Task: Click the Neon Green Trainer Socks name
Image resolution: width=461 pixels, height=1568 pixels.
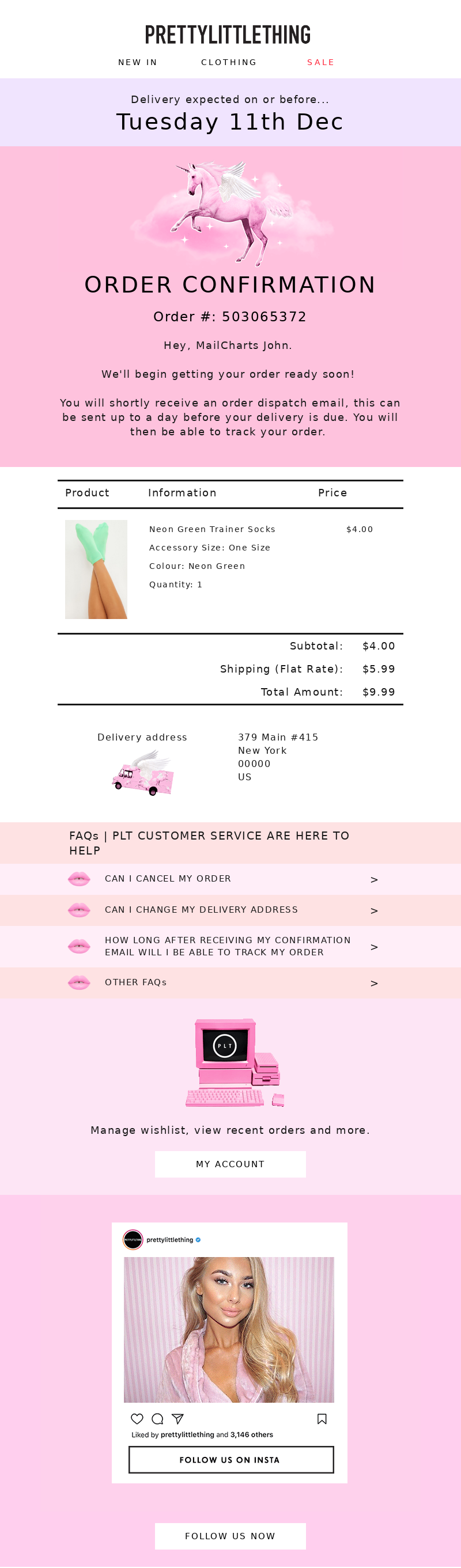Action: pos(213,529)
